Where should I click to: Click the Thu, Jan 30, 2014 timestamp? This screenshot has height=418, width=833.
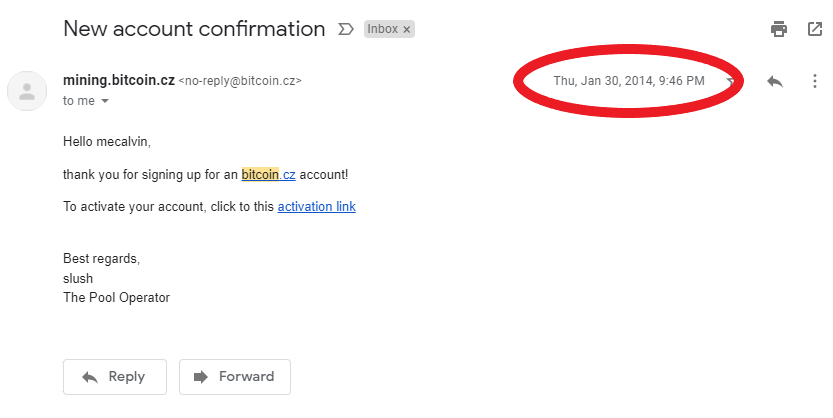[x=629, y=81]
